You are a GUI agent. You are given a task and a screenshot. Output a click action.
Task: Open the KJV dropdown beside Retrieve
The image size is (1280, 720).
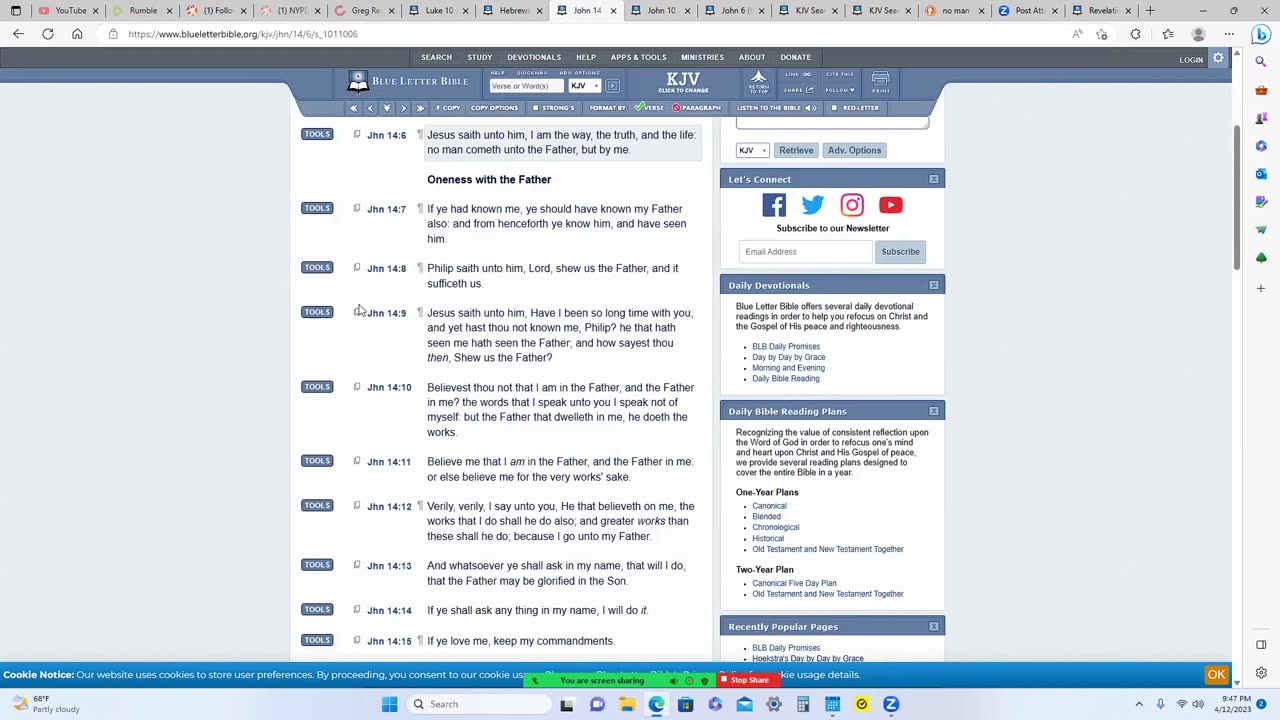coord(752,150)
